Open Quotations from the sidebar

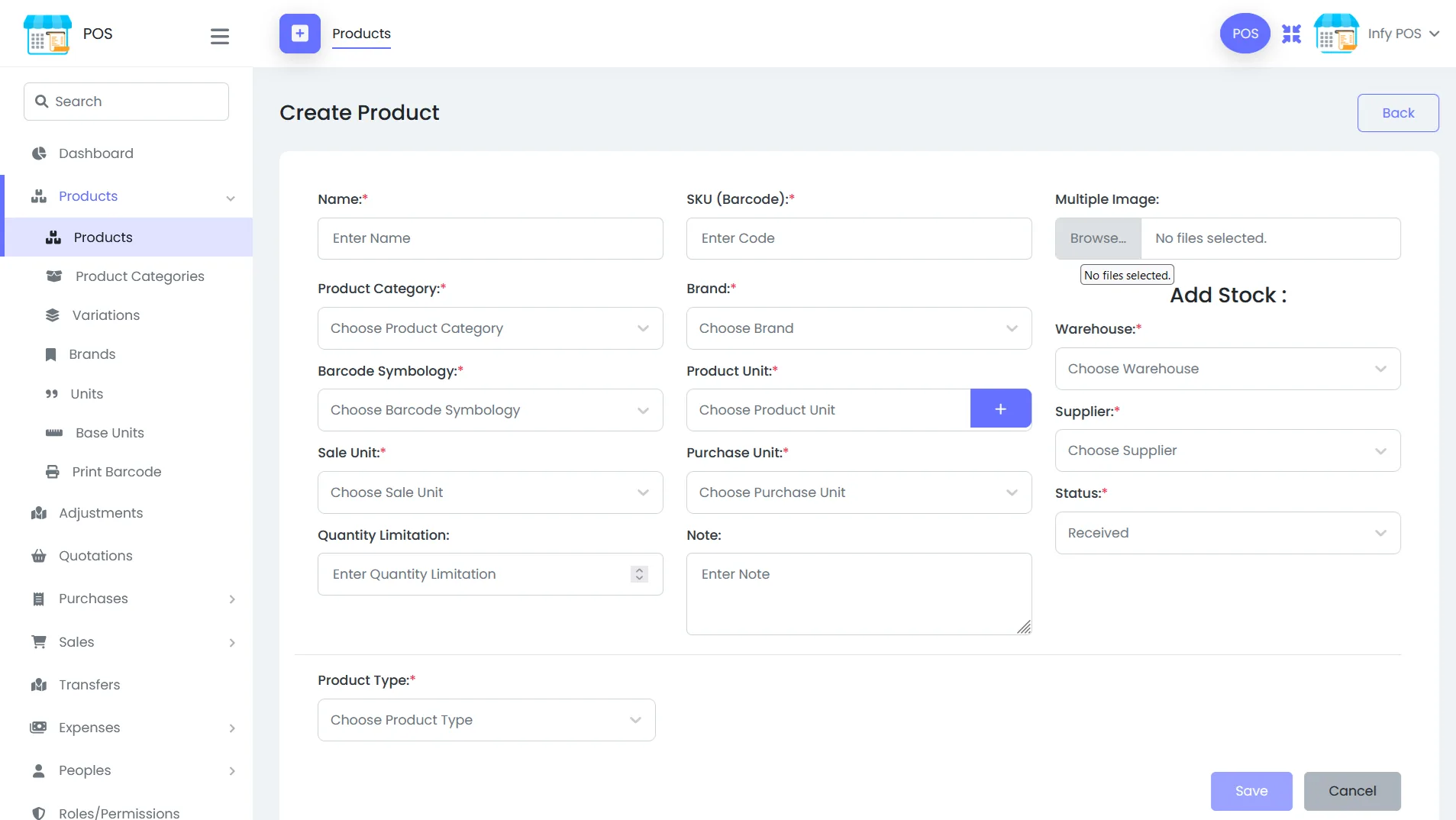coord(95,556)
